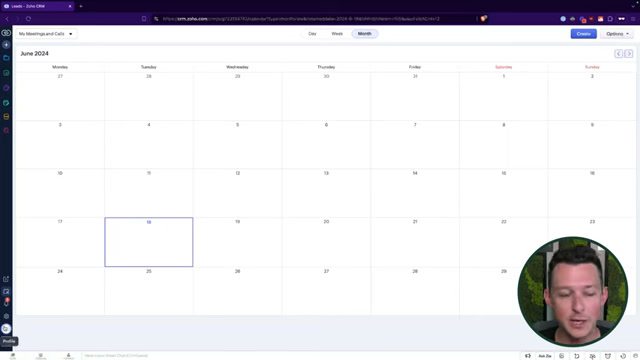Click date 25 on the calendar
Viewport: 640px width, 360px height.
point(149,271)
